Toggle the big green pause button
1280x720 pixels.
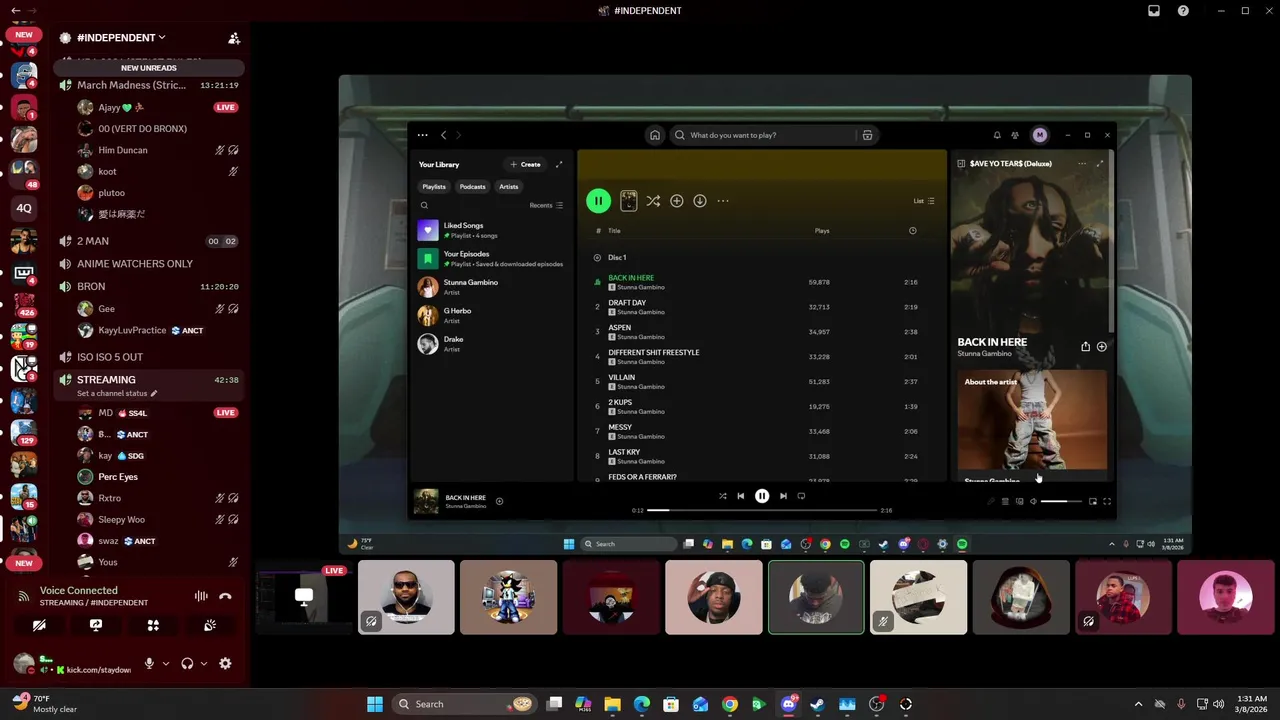598,201
